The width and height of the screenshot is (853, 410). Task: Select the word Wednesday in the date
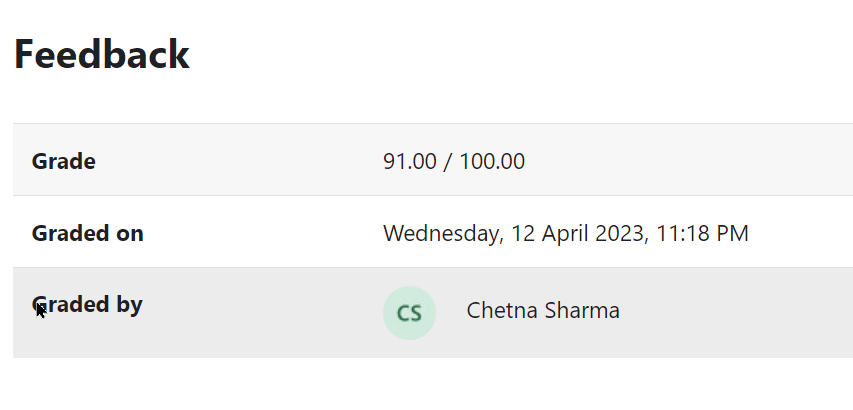441,234
